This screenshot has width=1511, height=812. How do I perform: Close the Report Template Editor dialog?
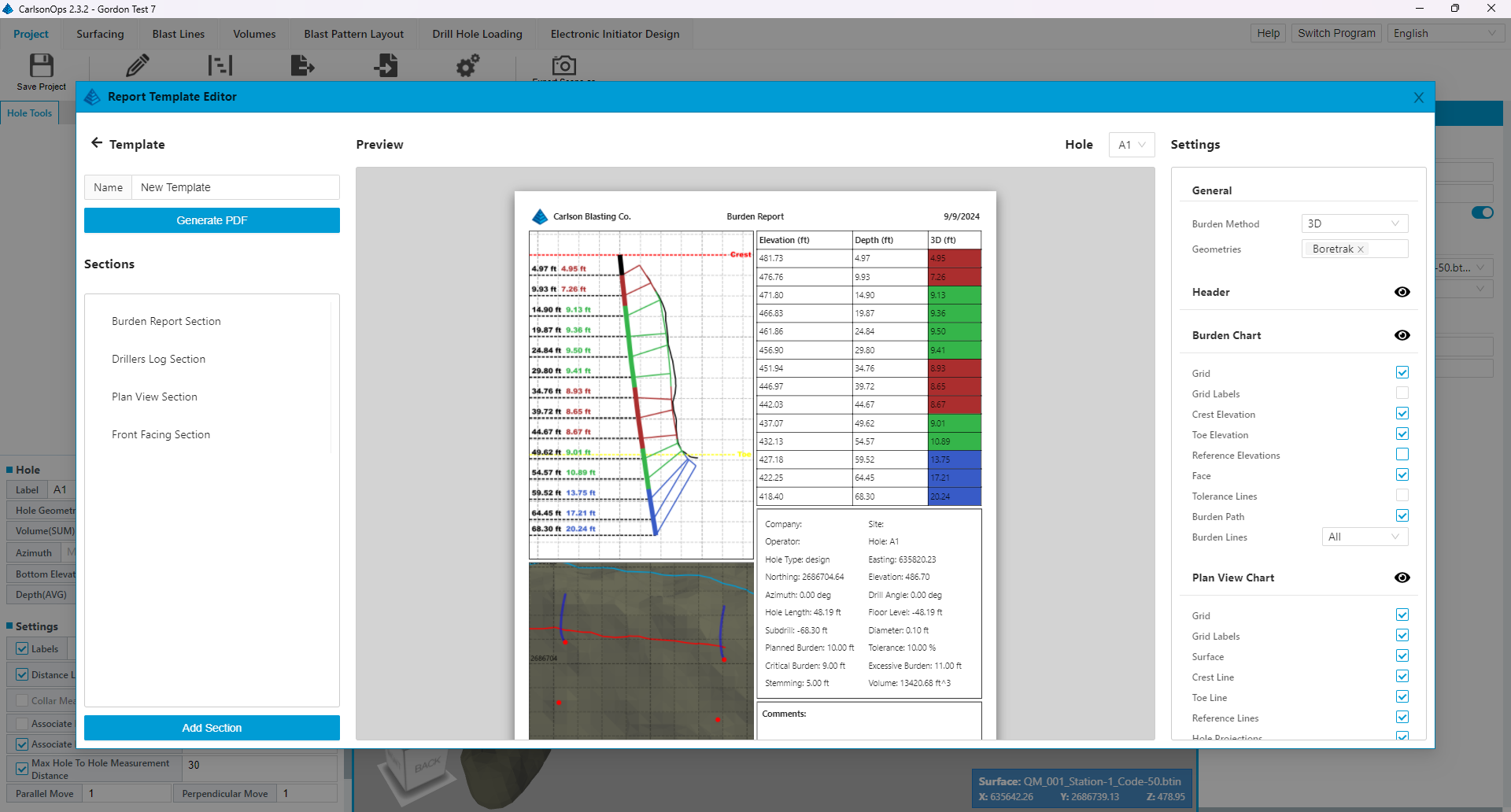coord(1418,98)
